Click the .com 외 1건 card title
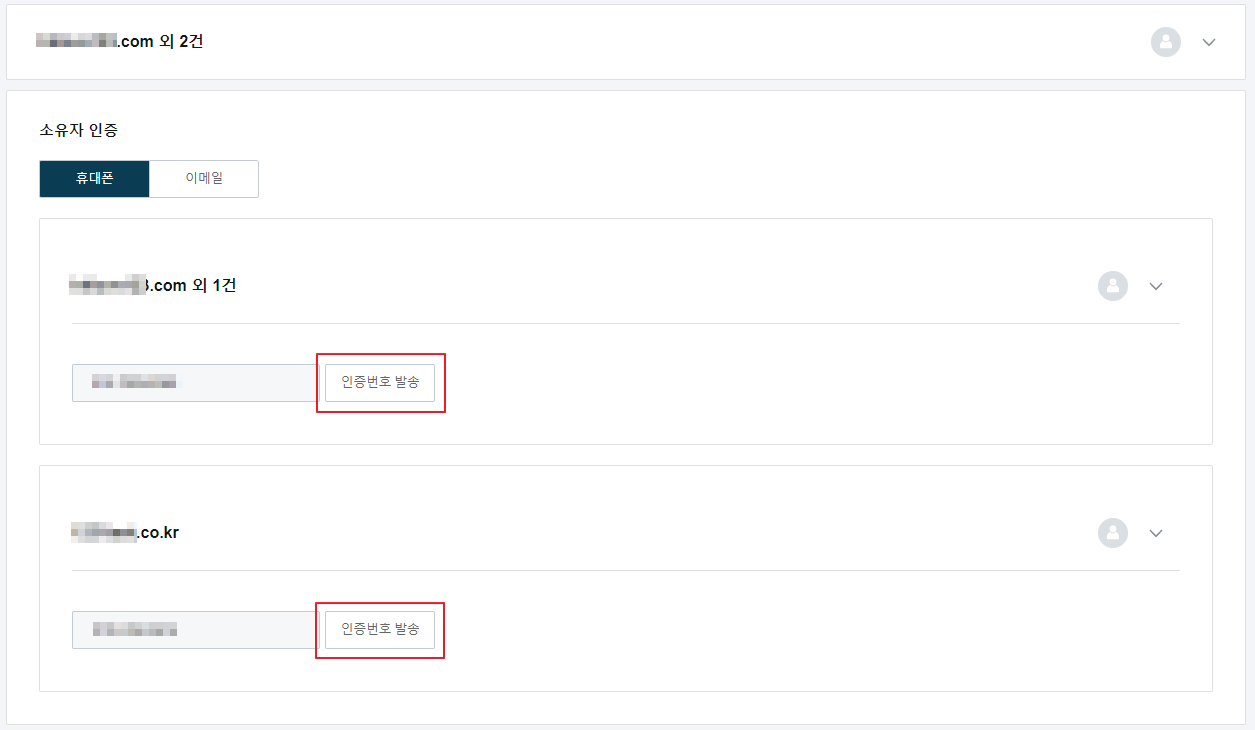The image size is (1255, 730). click(153, 286)
